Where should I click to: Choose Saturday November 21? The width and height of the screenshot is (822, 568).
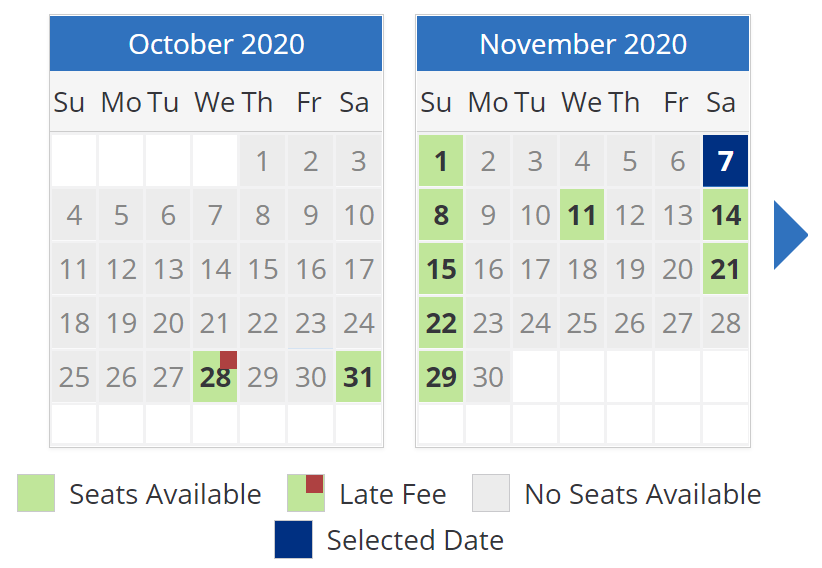(725, 269)
